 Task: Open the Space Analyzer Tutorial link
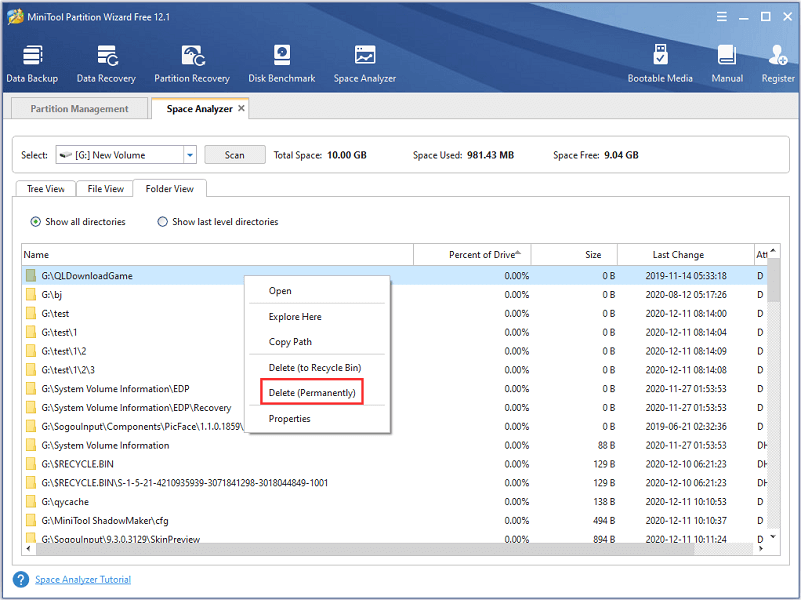83,580
